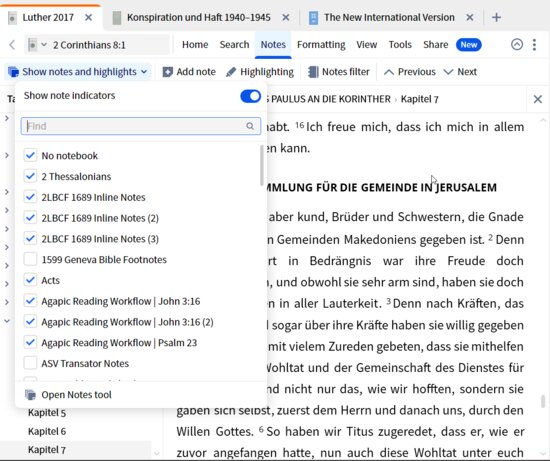Open the resource dropdown beside 2 Corinthians
Image resolution: width=550 pixels, height=461 pixels.
point(44,45)
